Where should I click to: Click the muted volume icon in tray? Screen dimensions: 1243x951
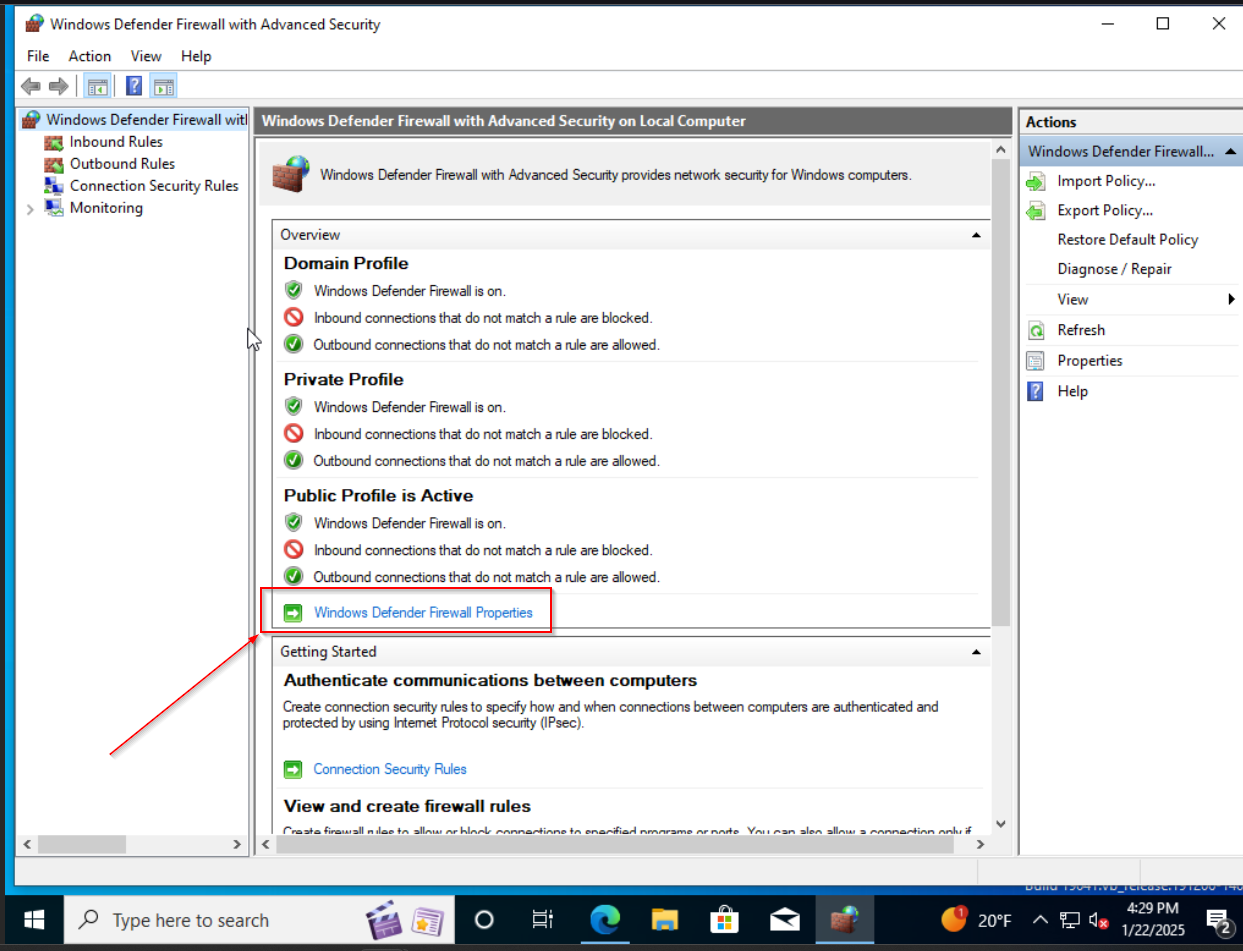click(x=1097, y=920)
